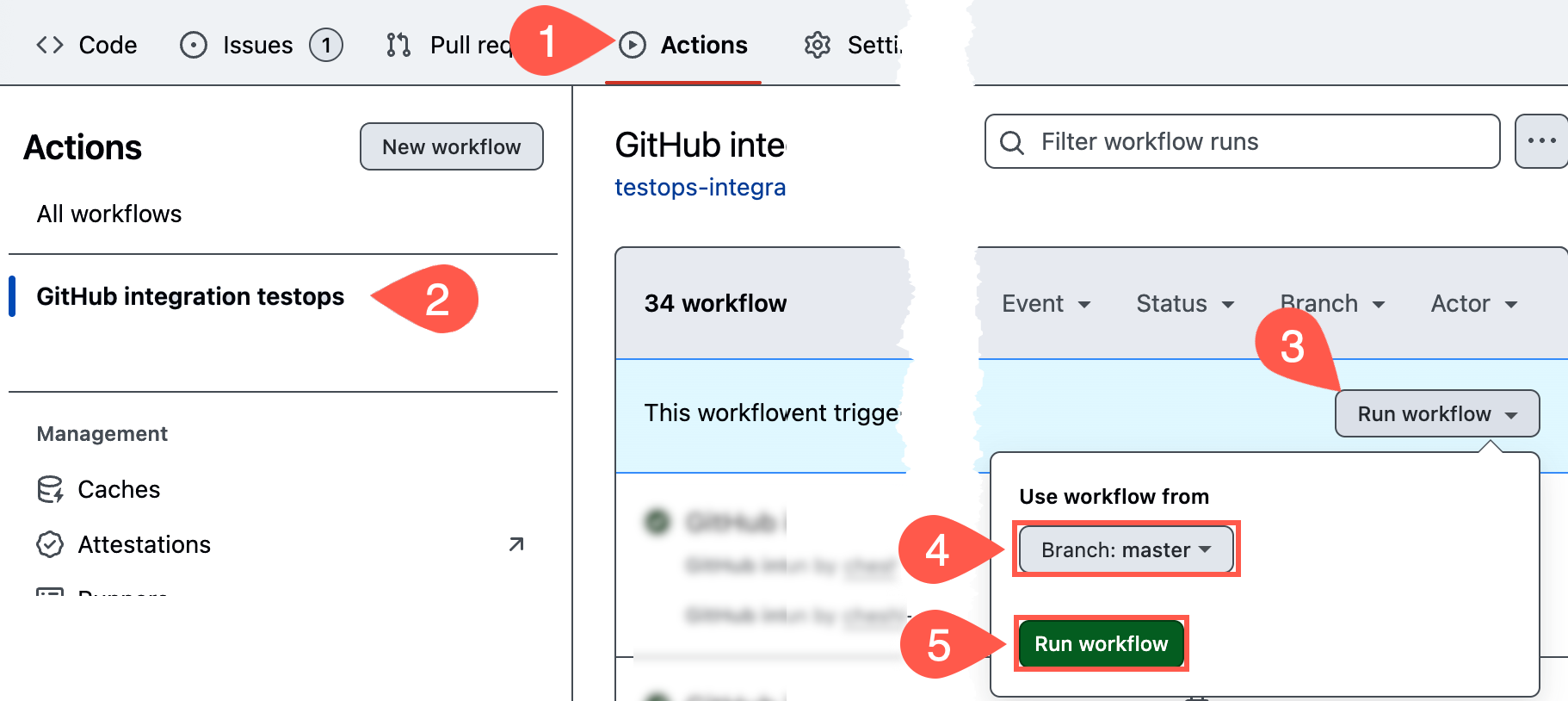This screenshot has height=701, width=1568.
Task: Expand the Status filter dropdown
Action: tap(1184, 304)
